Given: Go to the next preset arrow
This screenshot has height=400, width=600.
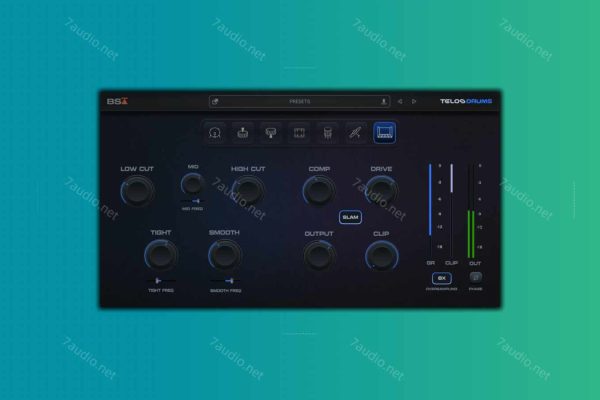Looking at the screenshot, I should 414,101.
